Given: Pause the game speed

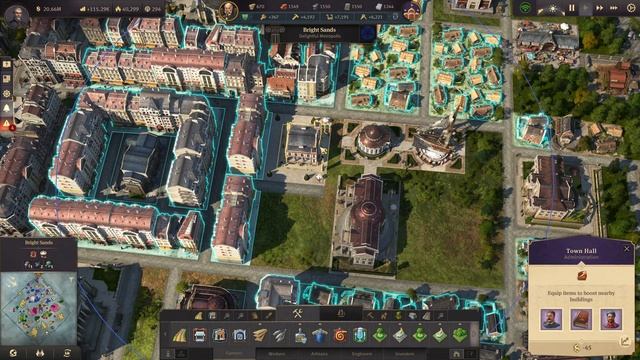Looking at the screenshot, I should coord(572,8).
